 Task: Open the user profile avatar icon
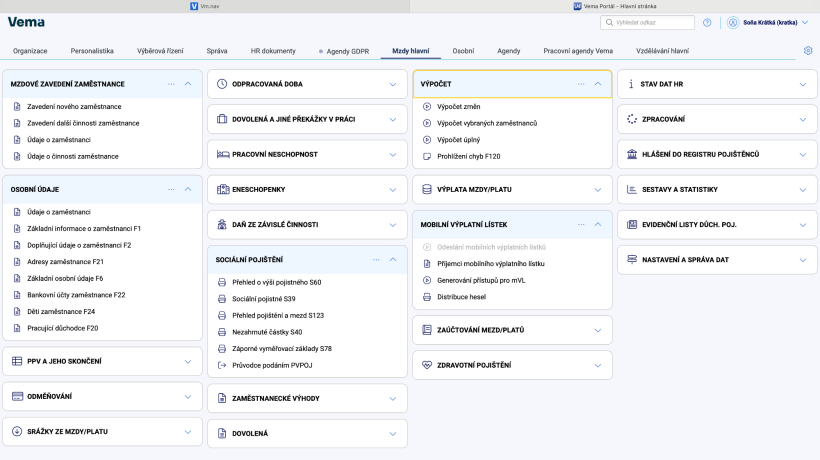[x=733, y=22]
